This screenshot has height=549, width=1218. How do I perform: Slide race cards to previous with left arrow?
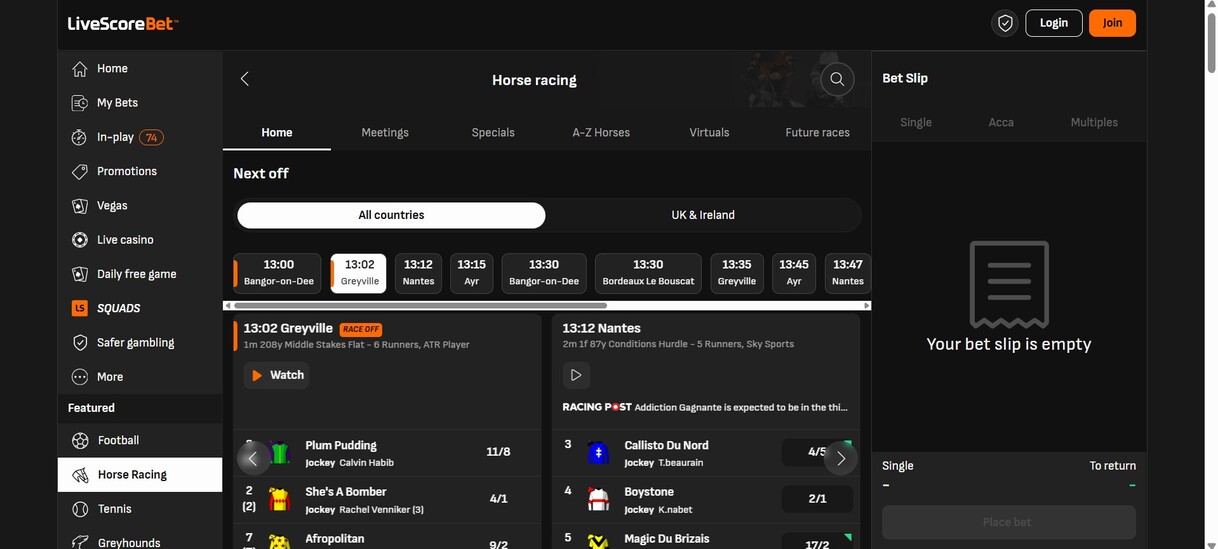point(253,458)
